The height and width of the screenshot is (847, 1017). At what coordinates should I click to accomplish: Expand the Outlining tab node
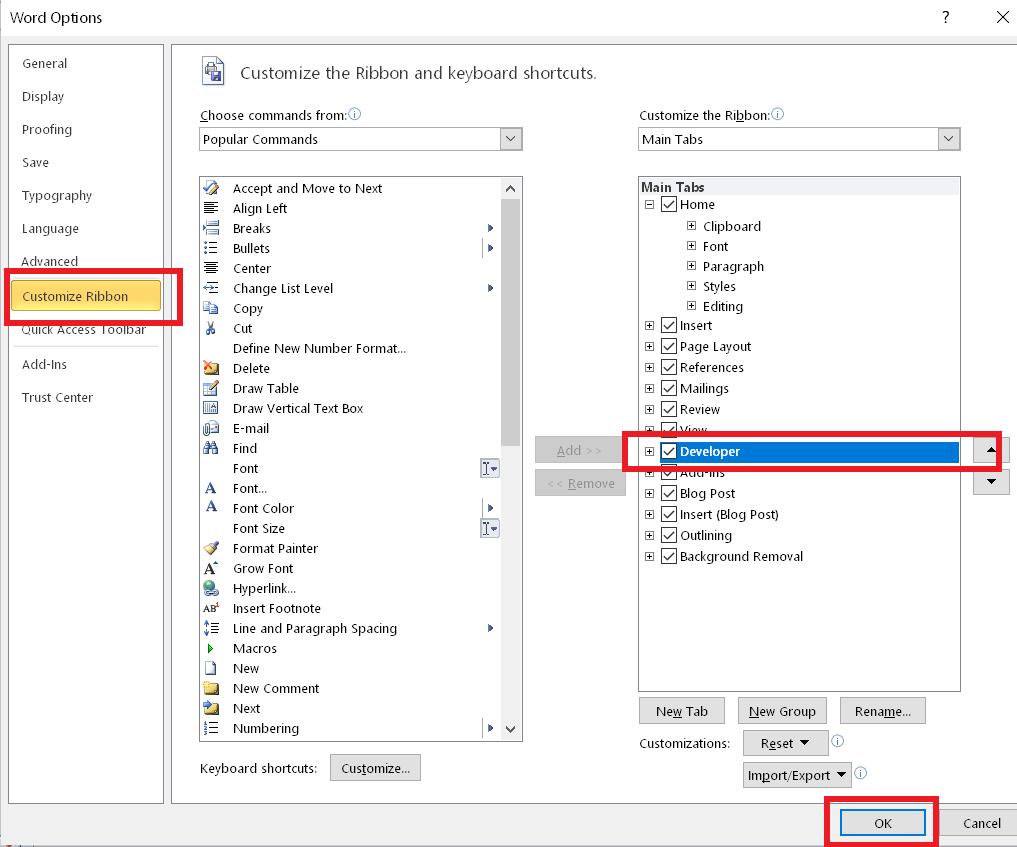(649, 536)
